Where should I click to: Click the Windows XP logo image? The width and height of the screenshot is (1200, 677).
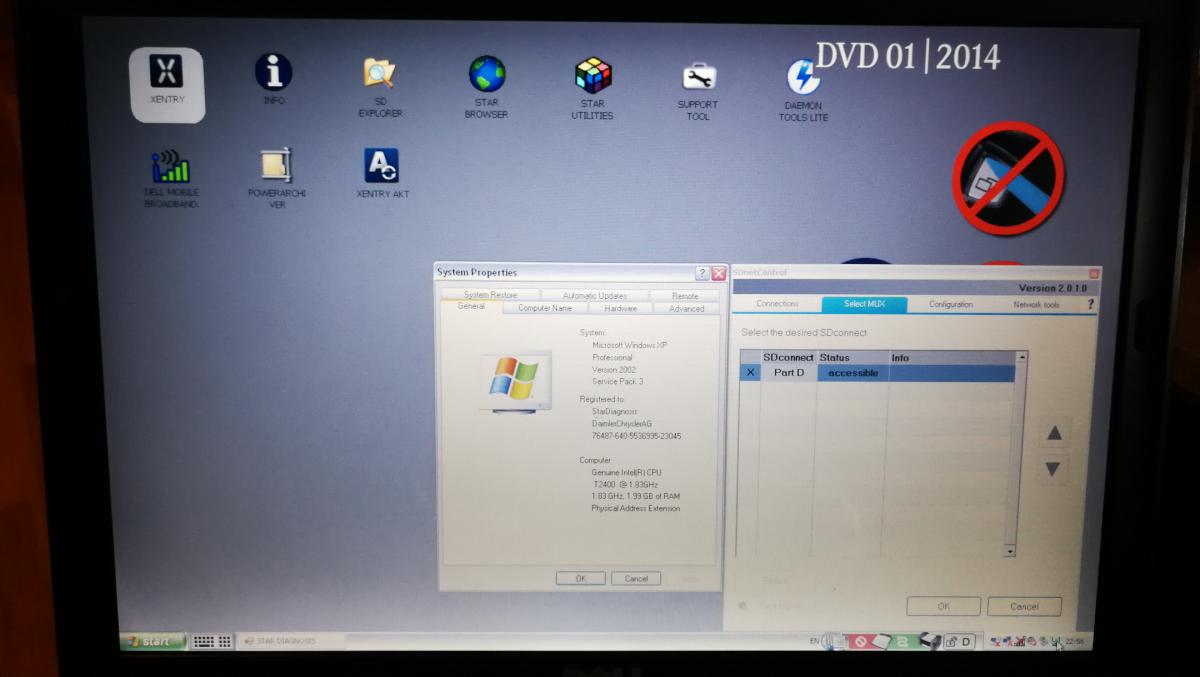[x=516, y=380]
